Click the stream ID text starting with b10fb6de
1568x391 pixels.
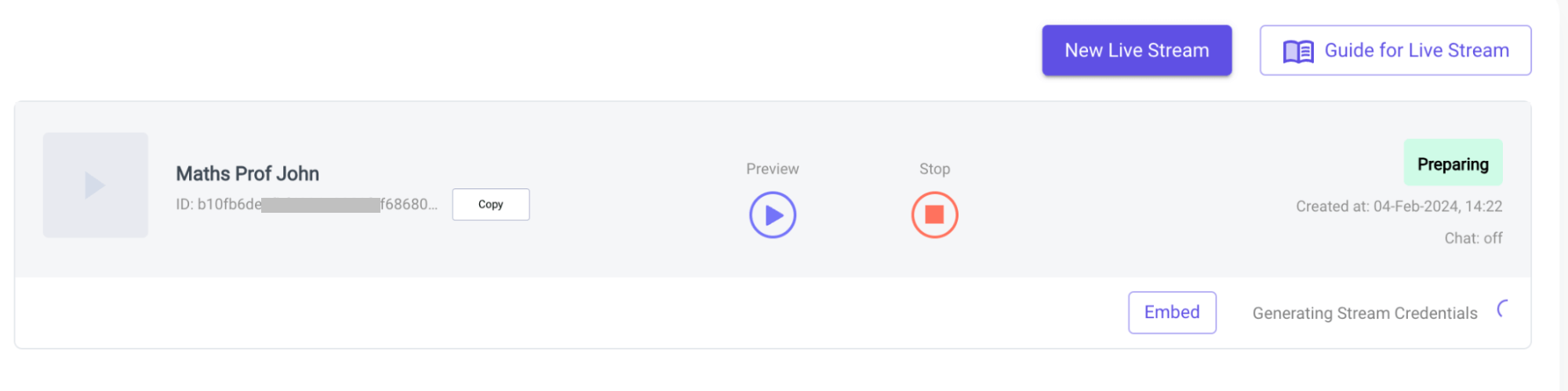pos(307,204)
